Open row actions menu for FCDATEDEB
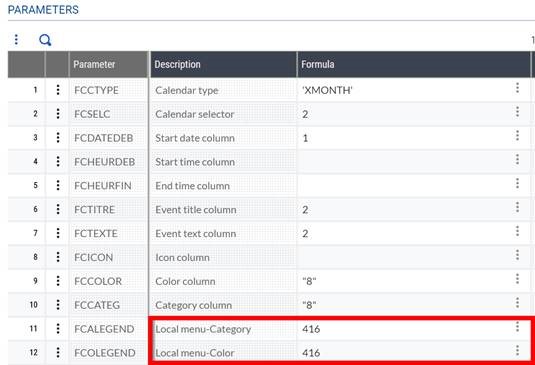Viewport: 535px width, 365px height. coord(58,137)
